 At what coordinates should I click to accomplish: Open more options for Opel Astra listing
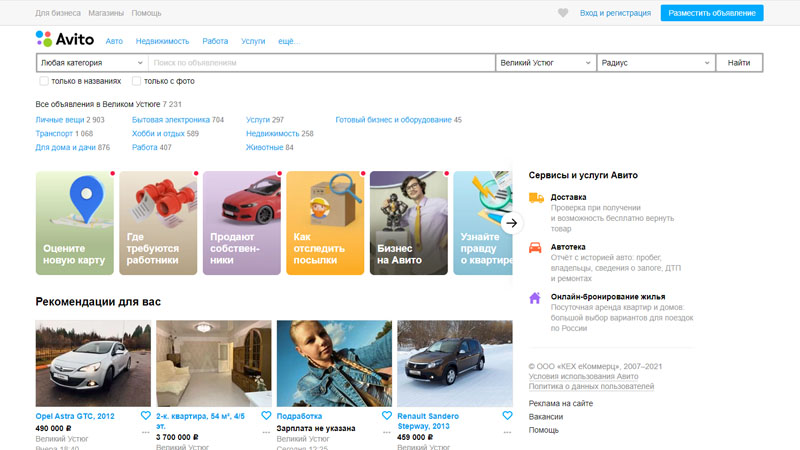point(145,432)
